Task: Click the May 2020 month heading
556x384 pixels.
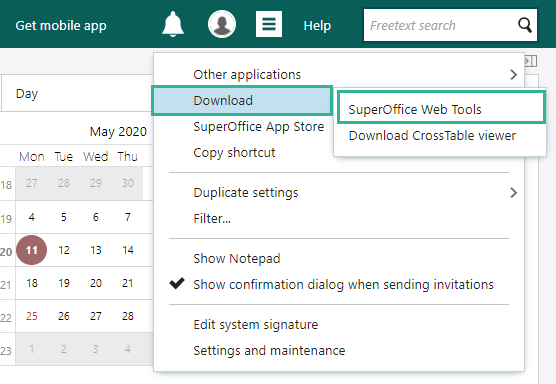Action: 118,132
